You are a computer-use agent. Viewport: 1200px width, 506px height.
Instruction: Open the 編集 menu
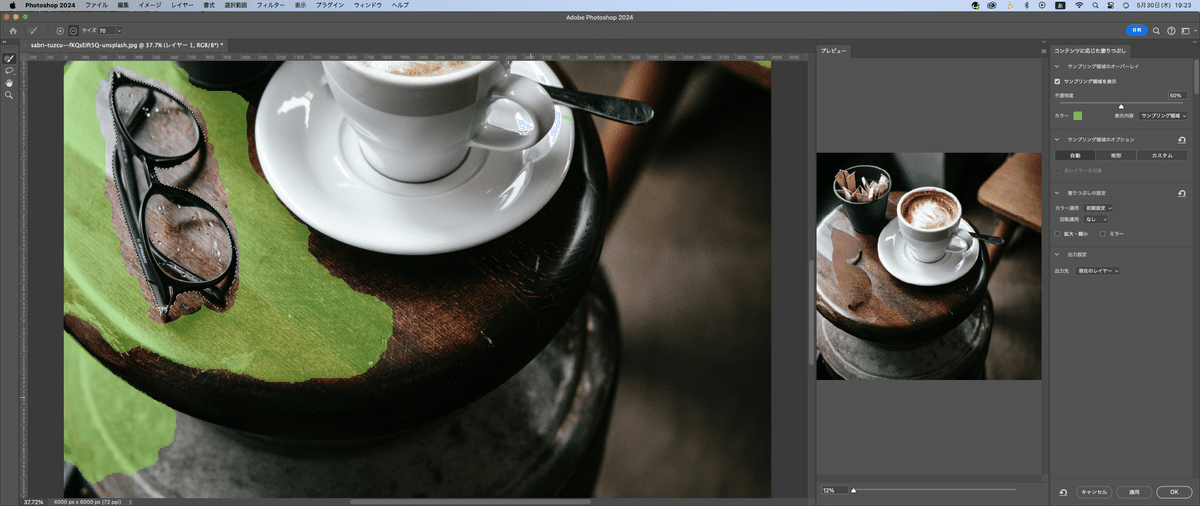point(123,5)
